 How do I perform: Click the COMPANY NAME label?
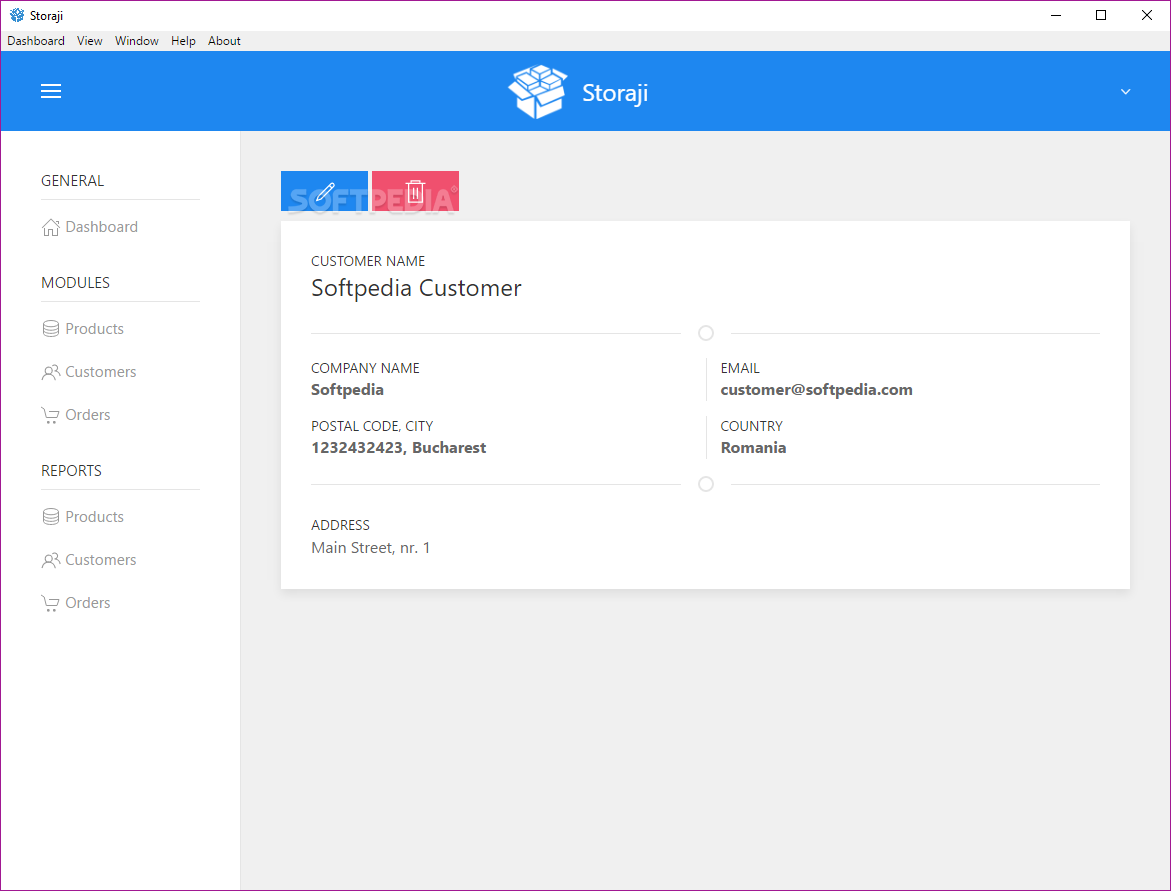[x=365, y=368]
